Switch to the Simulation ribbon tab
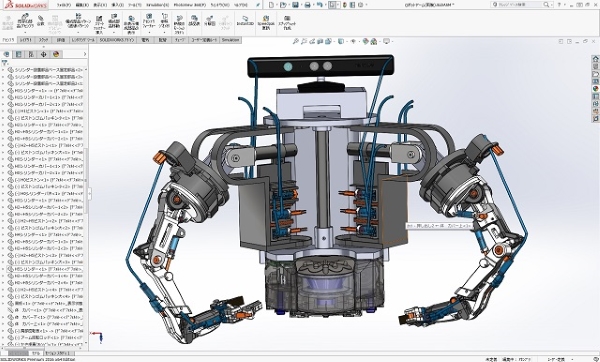This screenshot has height=362, width=600. [x=230, y=40]
